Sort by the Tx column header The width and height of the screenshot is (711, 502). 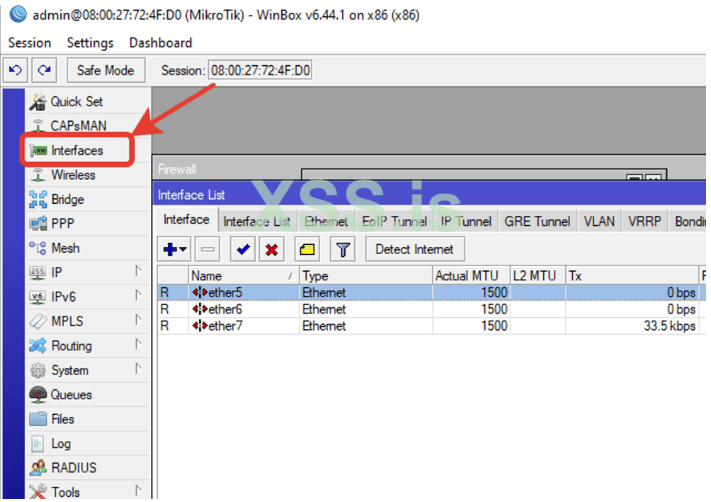pos(632,276)
